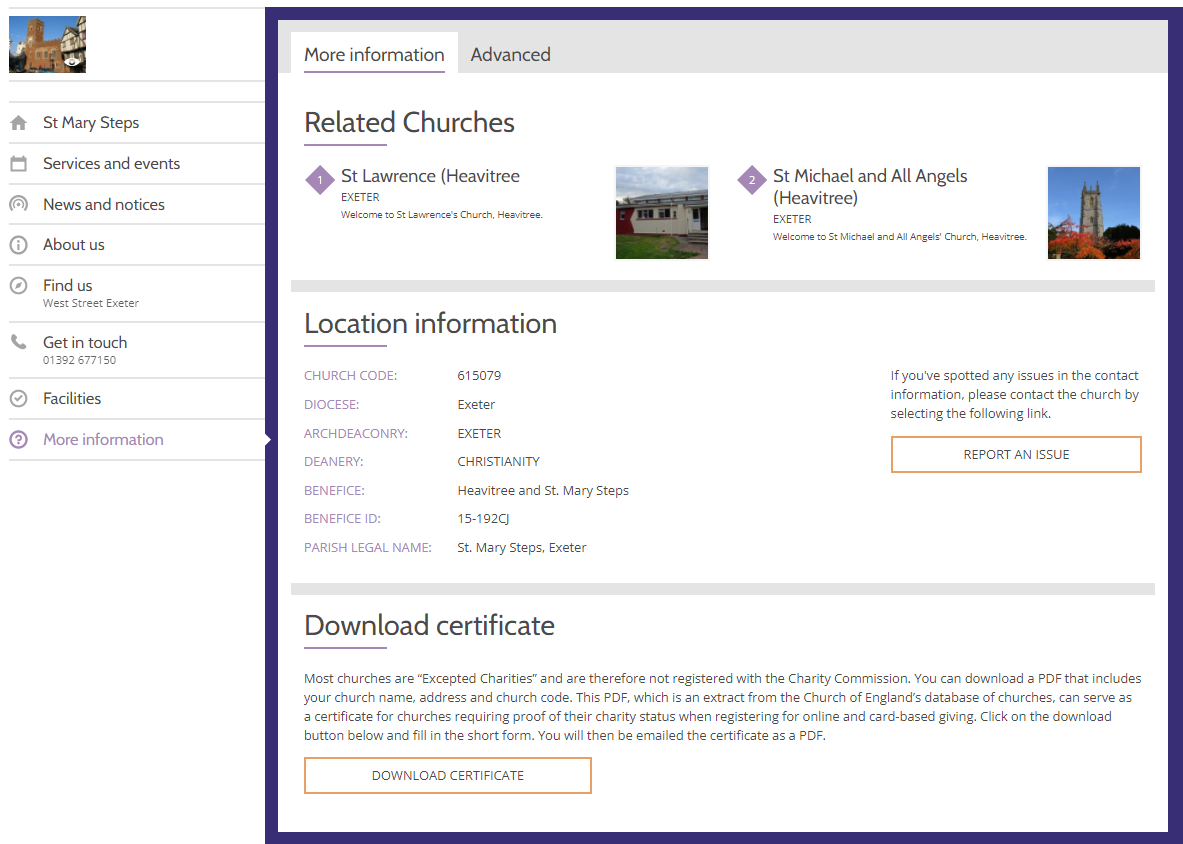Click the St Michael tower photo
The height and width of the screenshot is (844, 1183).
pyautogui.click(x=1093, y=212)
